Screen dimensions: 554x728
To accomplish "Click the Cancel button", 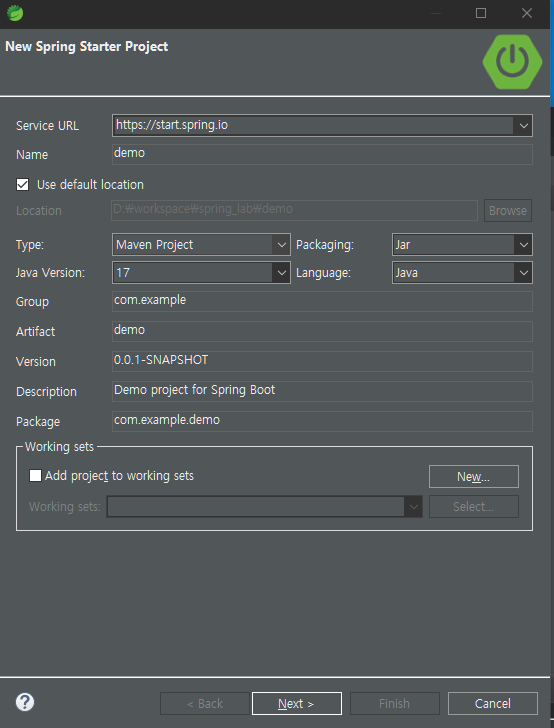I will [x=493, y=703].
